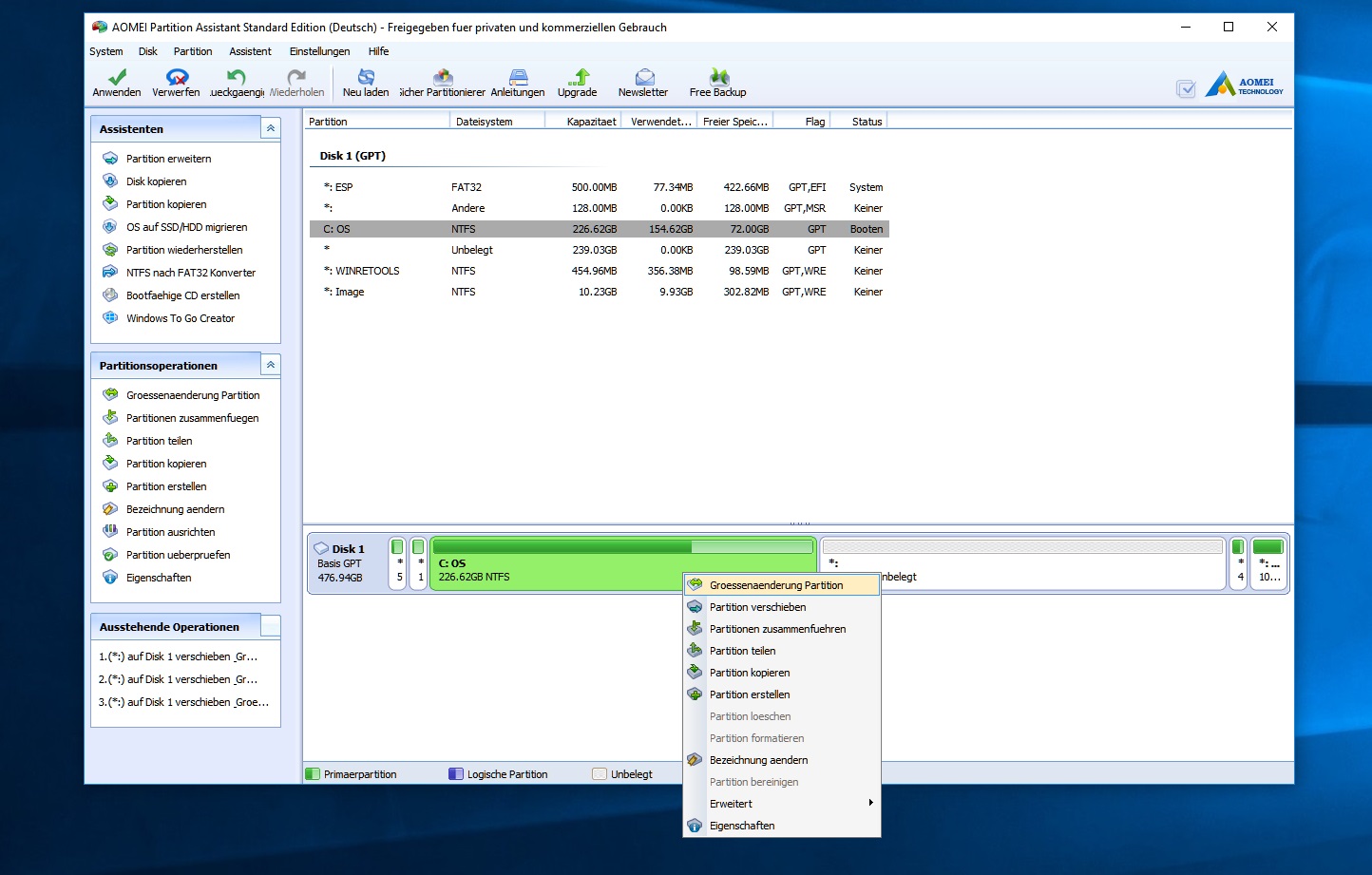Expand the Erweitert submenu arrow

[870, 804]
